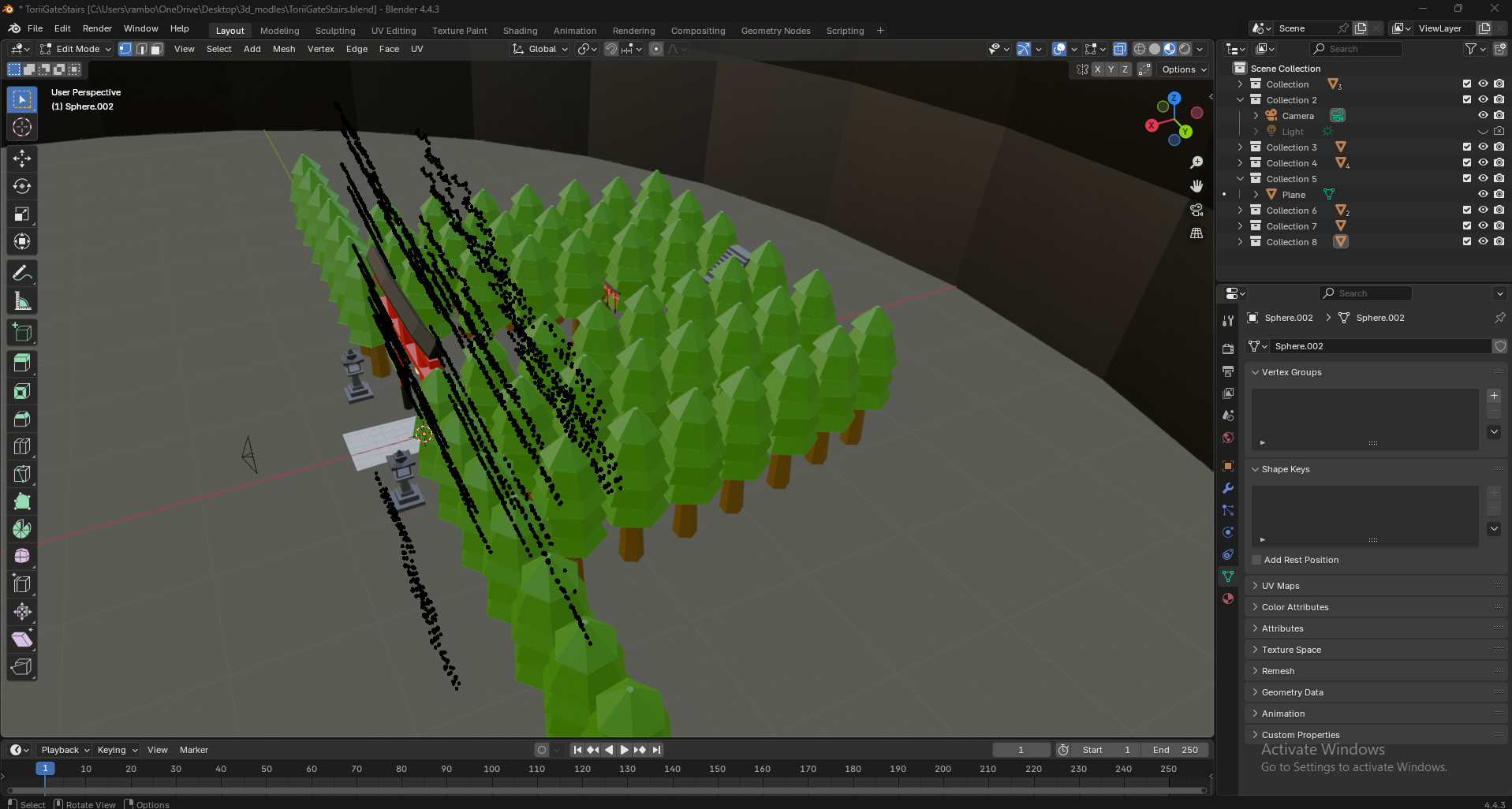Click the timeline horizontal scrollbar
This screenshot has height=809, width=1512.
point(607,790)
